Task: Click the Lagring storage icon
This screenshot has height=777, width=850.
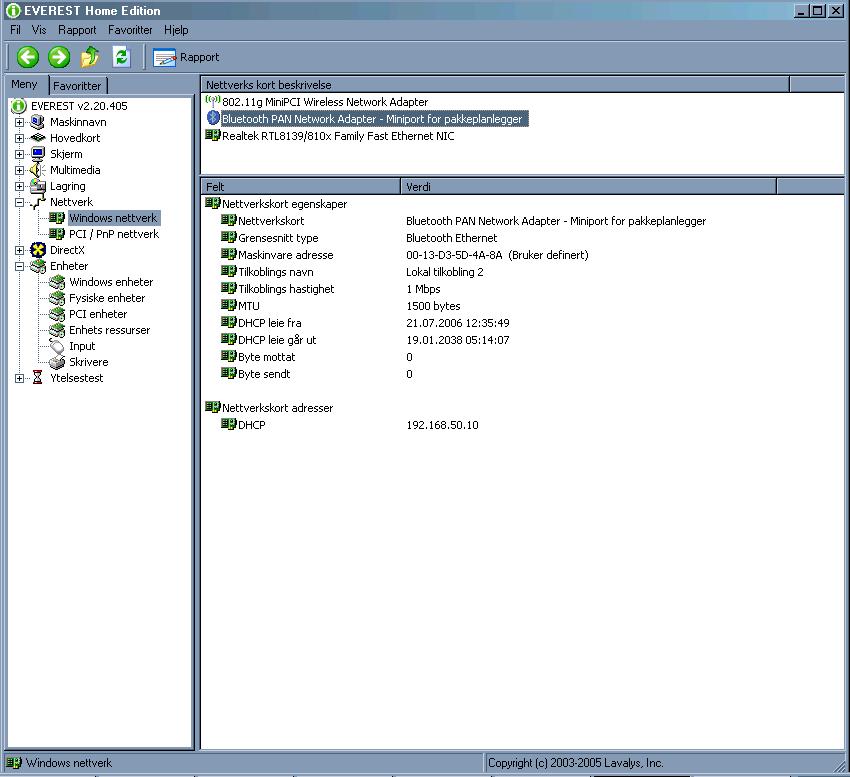Action: (37, 186)
